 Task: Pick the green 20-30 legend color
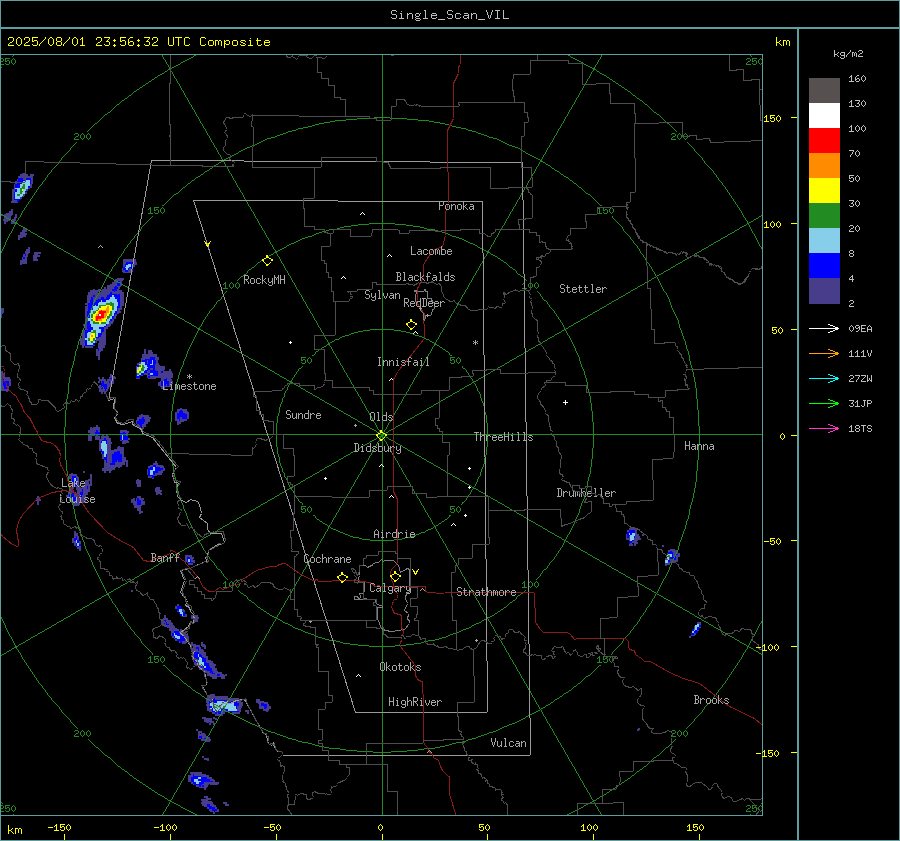pyautogui.click(x=824, y=216)
